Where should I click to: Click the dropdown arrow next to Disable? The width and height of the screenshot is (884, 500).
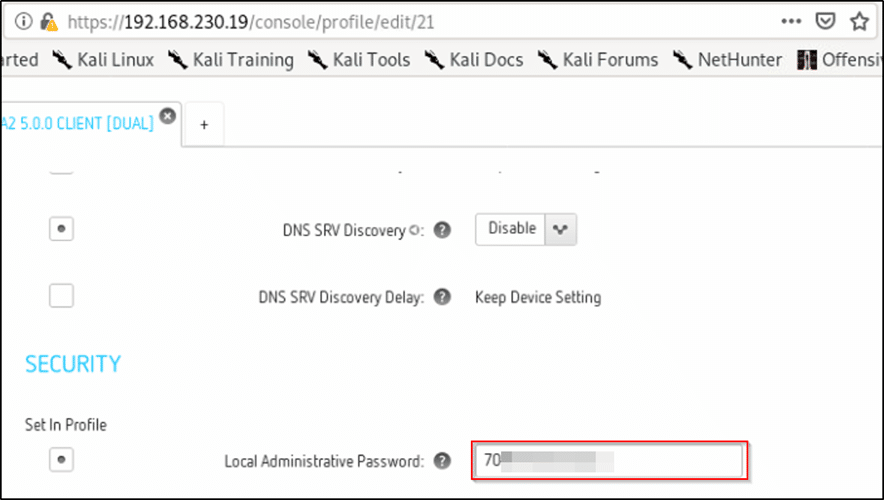point(561,229)
